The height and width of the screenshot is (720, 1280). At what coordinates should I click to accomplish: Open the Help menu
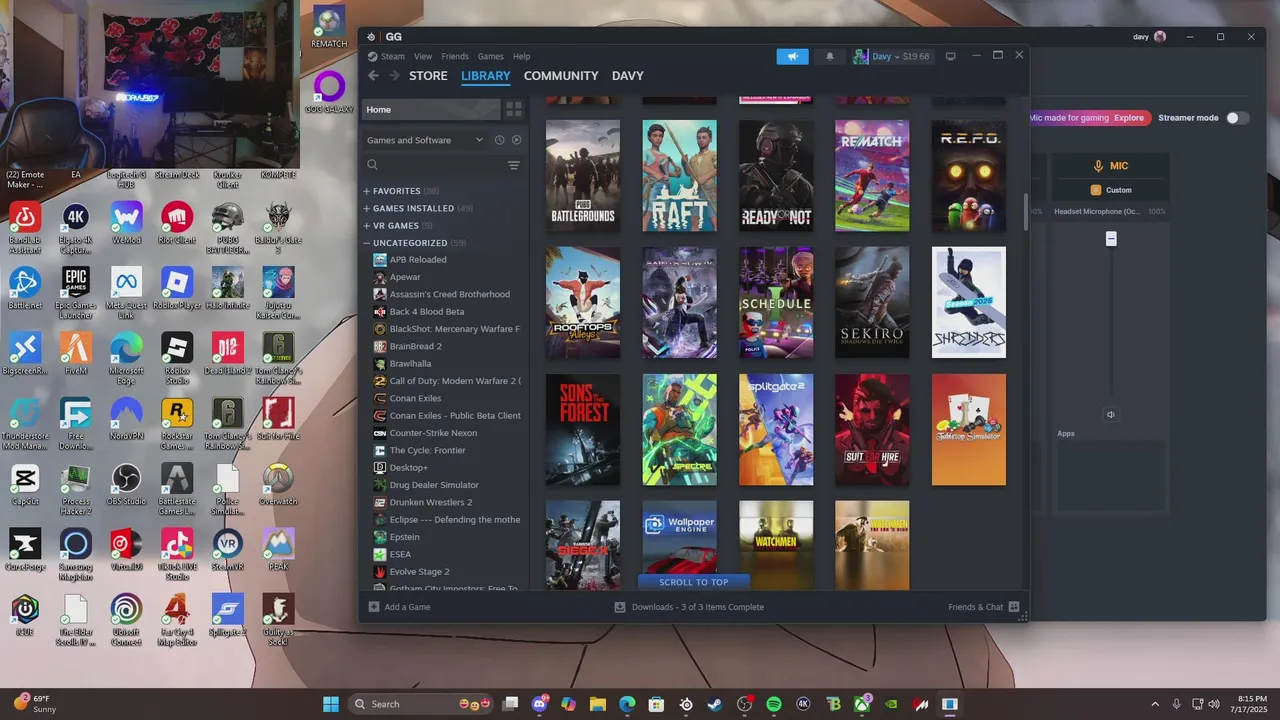[x=521, y=56]
